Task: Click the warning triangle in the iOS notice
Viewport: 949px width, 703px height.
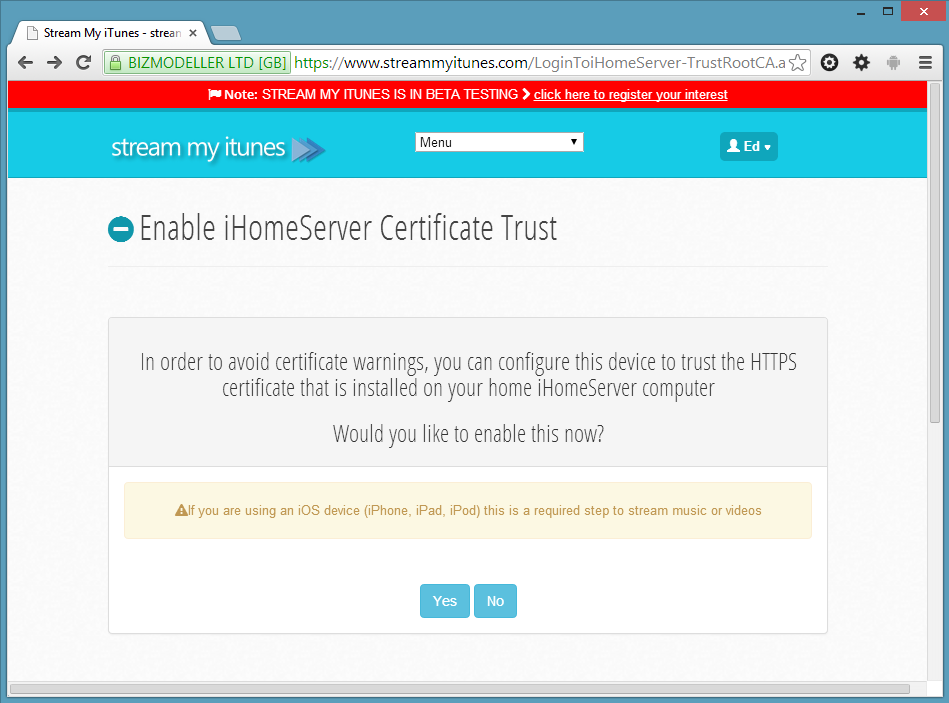Action: [181, 511]
